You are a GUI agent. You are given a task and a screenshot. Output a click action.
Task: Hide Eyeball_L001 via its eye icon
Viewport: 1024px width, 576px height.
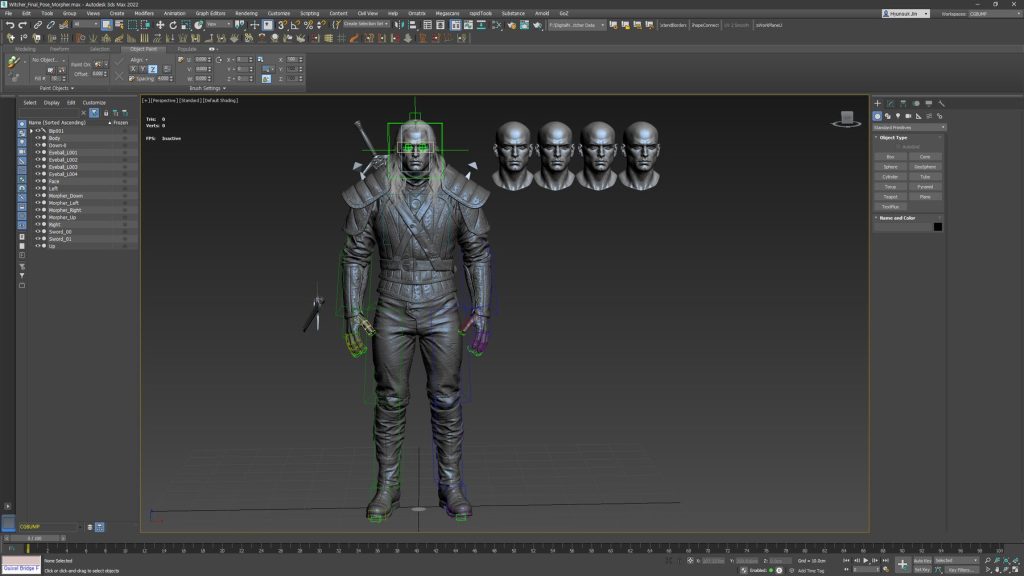click(x=37, y=152)
